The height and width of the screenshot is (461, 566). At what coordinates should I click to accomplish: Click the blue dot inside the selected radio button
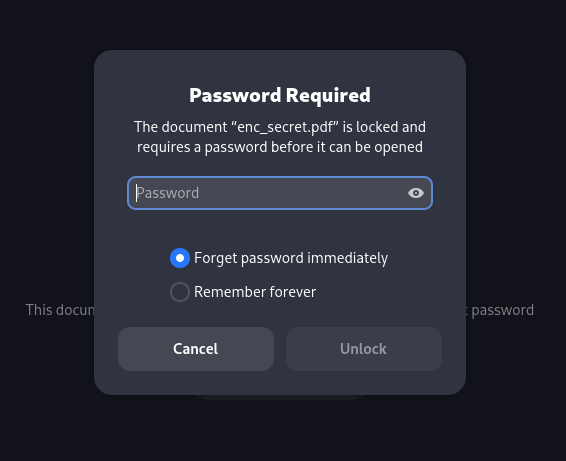pos(180,258)
